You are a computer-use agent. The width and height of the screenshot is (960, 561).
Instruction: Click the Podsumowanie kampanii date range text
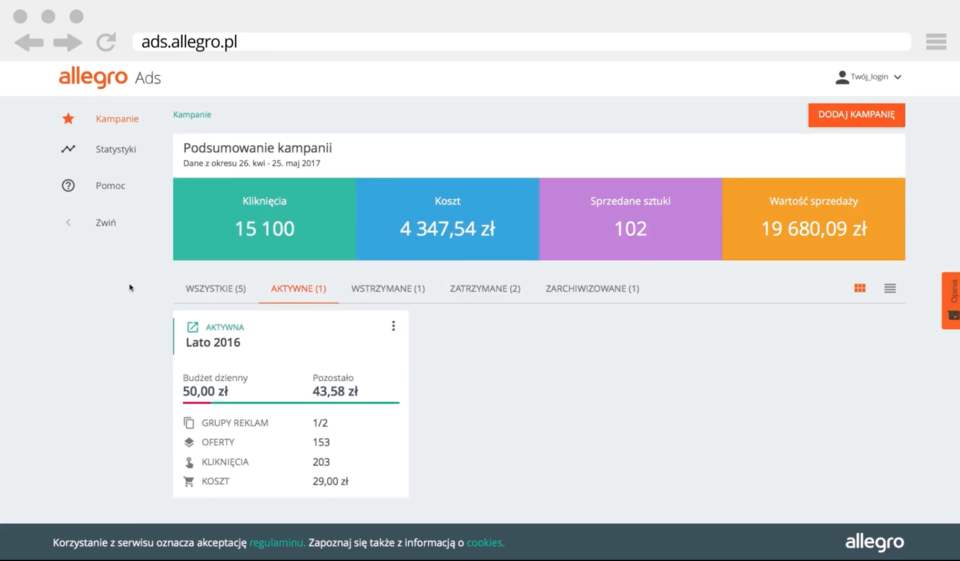[252, 164]
